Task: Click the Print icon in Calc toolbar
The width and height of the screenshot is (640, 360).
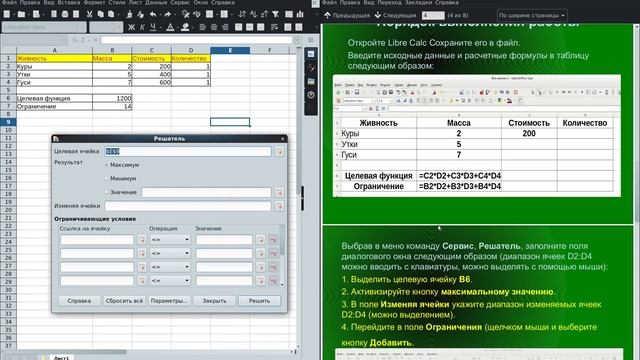Action: click(64, 14)
